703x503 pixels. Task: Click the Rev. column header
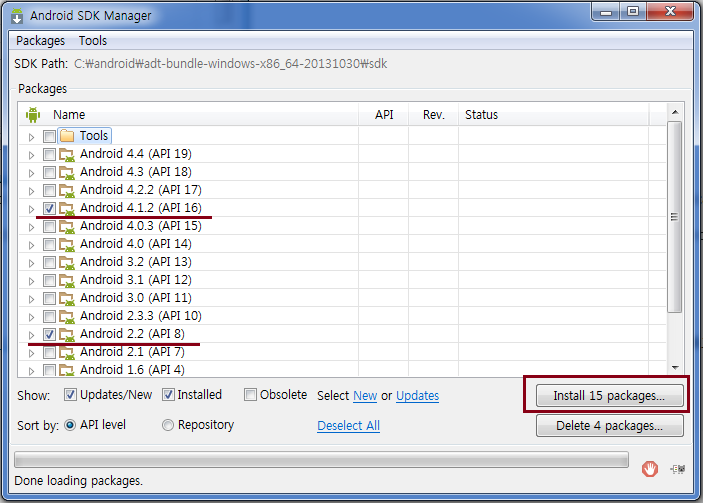(x=434, y=115)
